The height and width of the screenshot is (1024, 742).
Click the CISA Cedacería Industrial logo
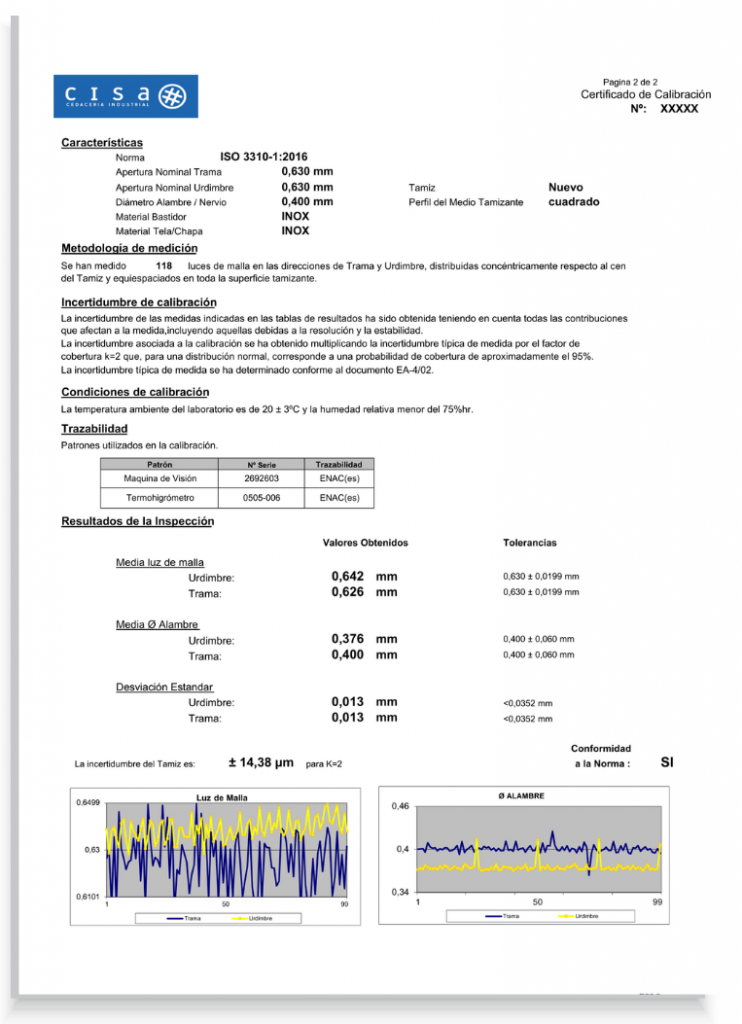pos(124,96)
